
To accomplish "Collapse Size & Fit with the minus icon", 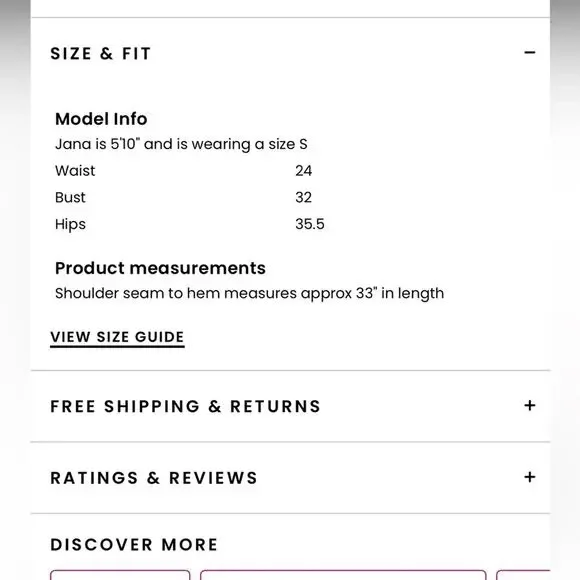I will (530, 53).
